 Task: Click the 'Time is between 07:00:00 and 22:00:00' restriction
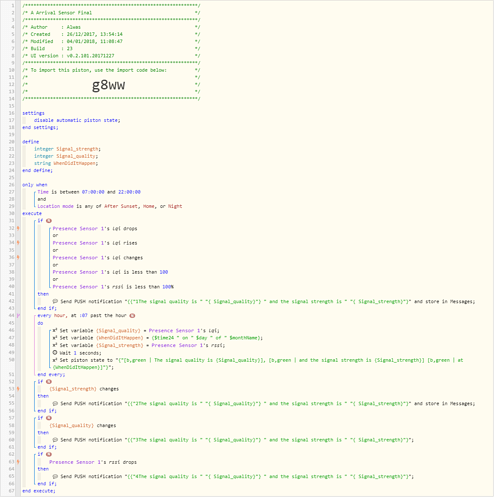(x=89, y=192)
